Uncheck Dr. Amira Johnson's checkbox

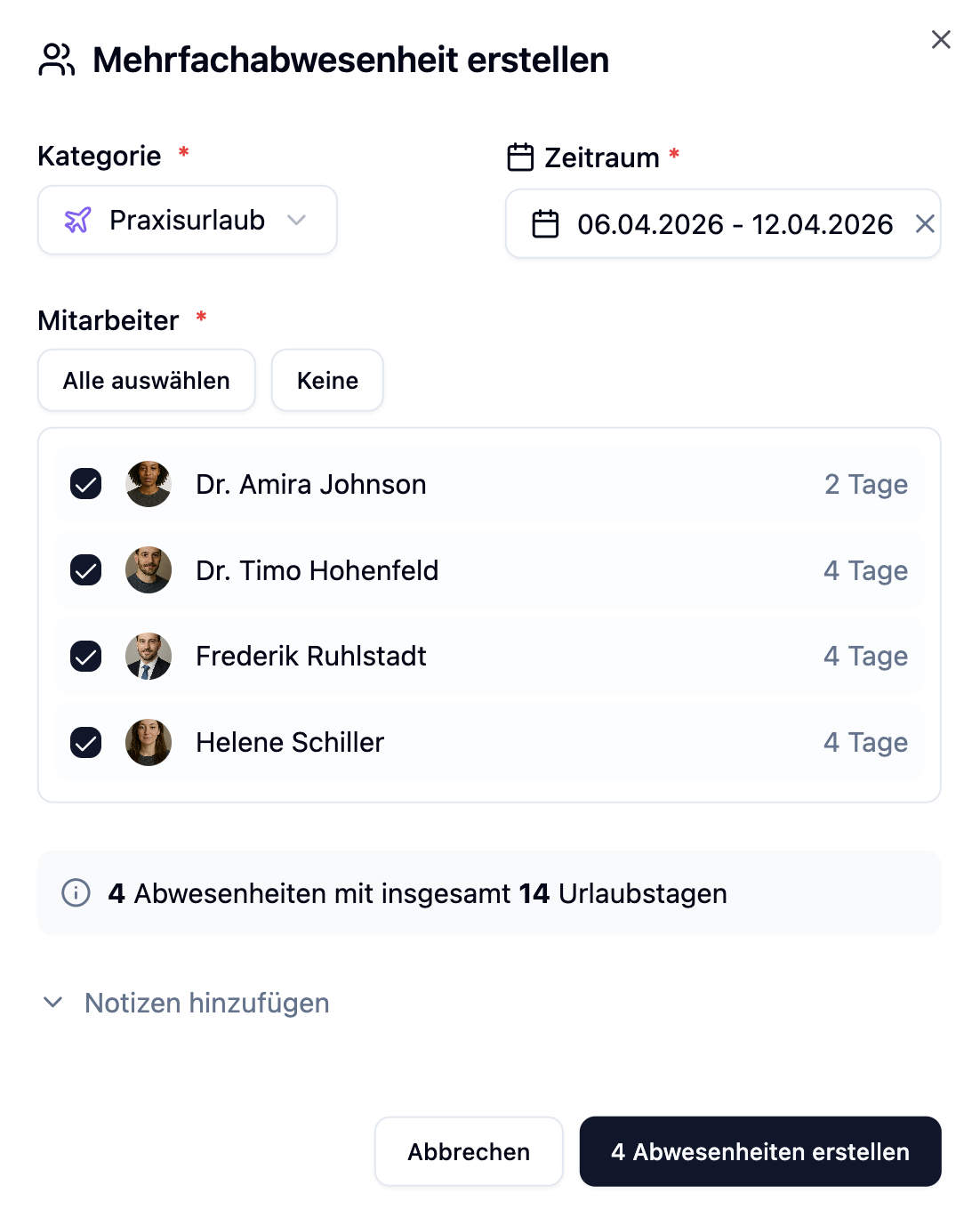86,484
